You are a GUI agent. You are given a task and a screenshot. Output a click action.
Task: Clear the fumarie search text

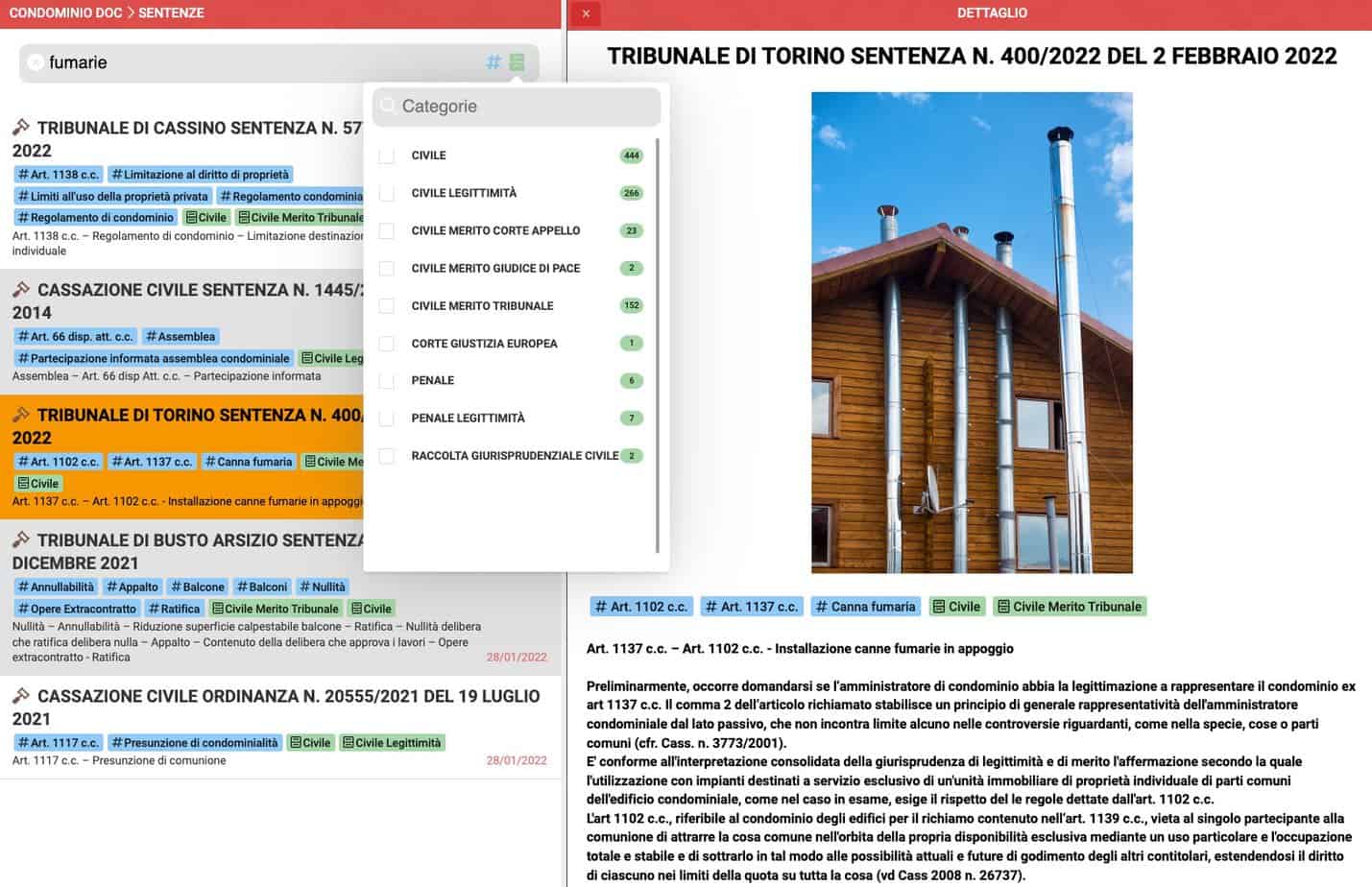(x=35, y=62)
